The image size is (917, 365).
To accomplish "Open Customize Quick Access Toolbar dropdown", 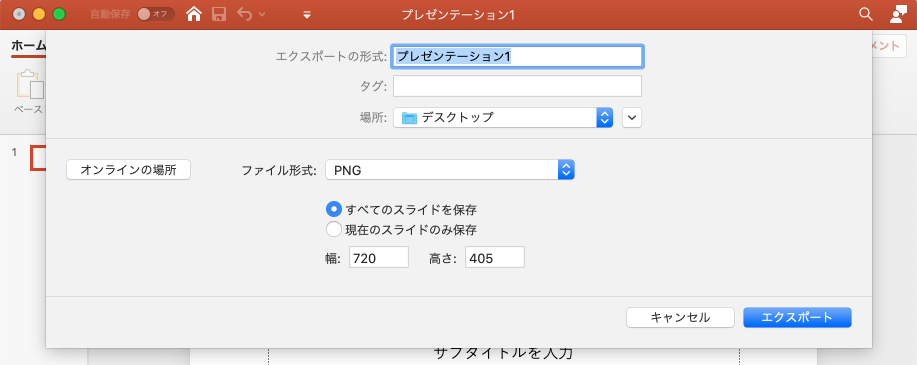I will point(307,15).
